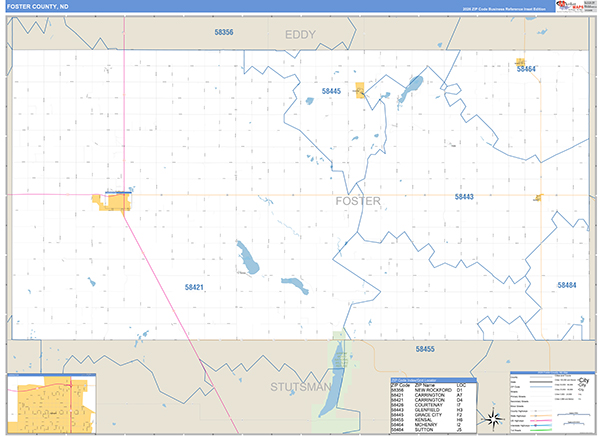Click the ZIP code label 58484
This screenshot has width=600, height=436.
point(567,285)
